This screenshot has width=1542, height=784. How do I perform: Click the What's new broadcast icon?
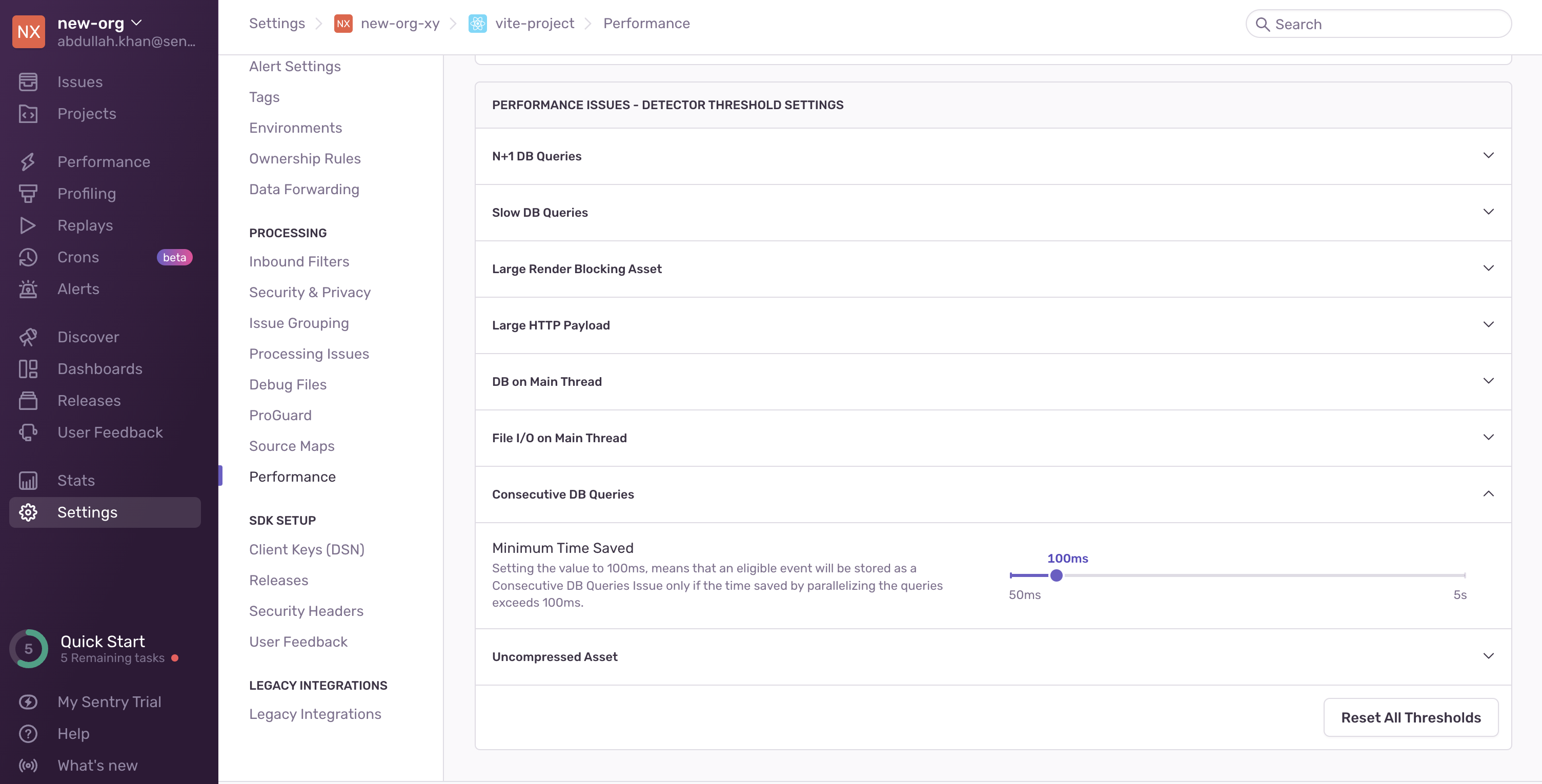pos(28,766)
